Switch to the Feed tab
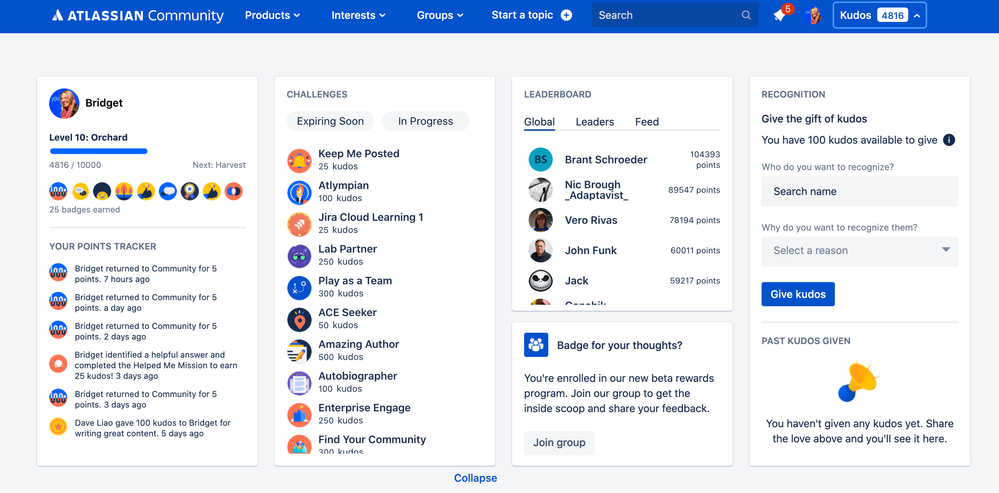This screenshot has width=999, height=493. [647, 122]
